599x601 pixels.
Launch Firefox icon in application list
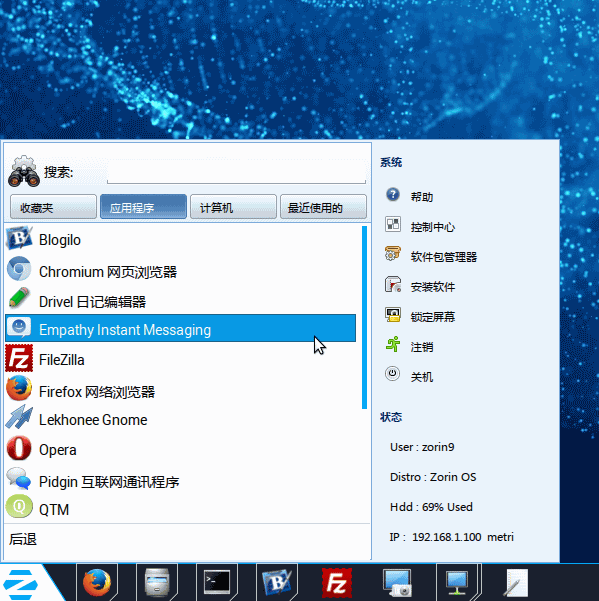[x=19, y=388]
